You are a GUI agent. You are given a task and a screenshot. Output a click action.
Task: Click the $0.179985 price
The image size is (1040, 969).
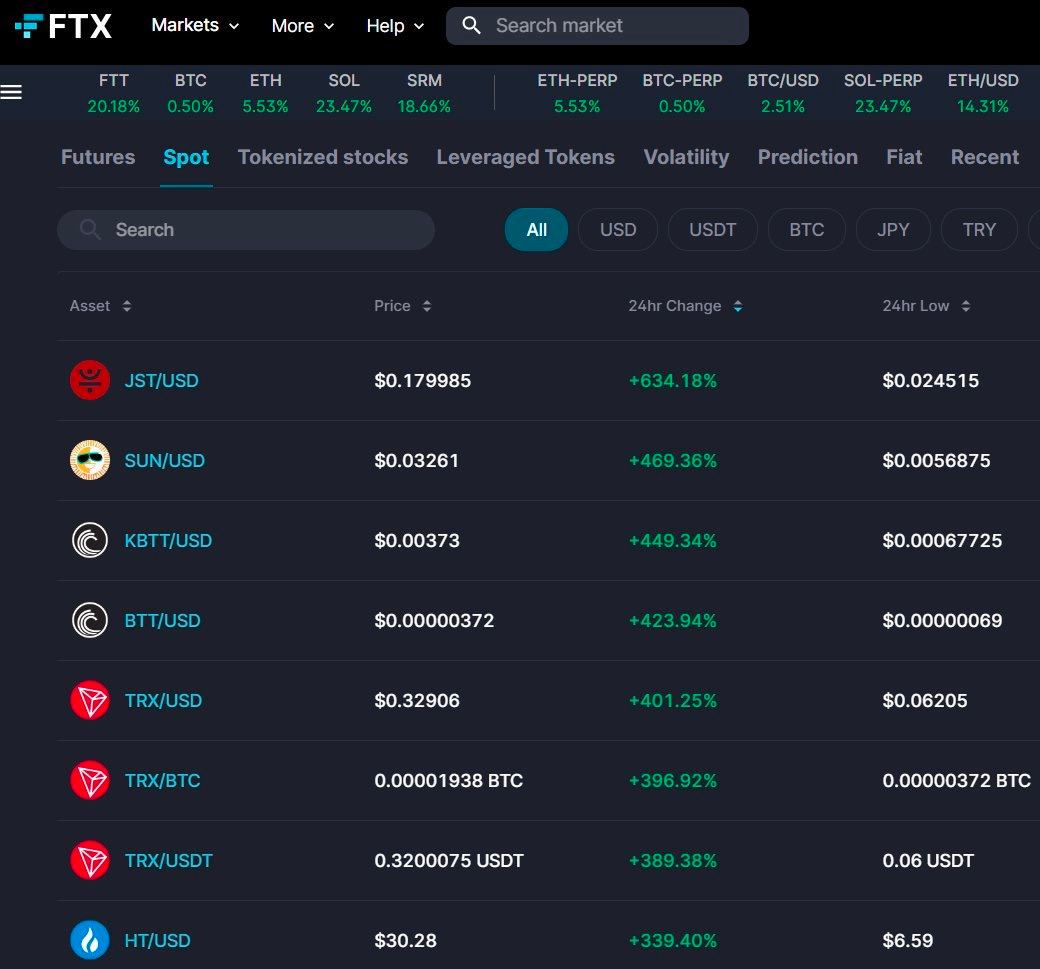[422, 381]
